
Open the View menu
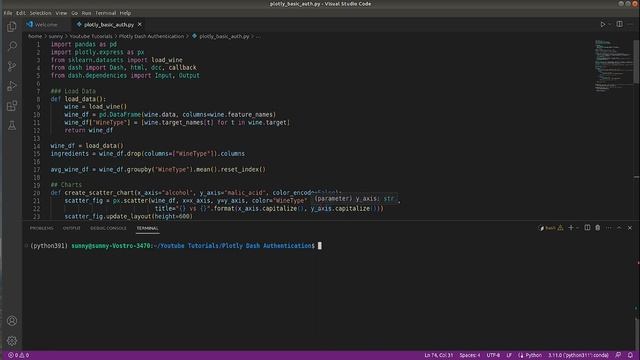[61, 13]
